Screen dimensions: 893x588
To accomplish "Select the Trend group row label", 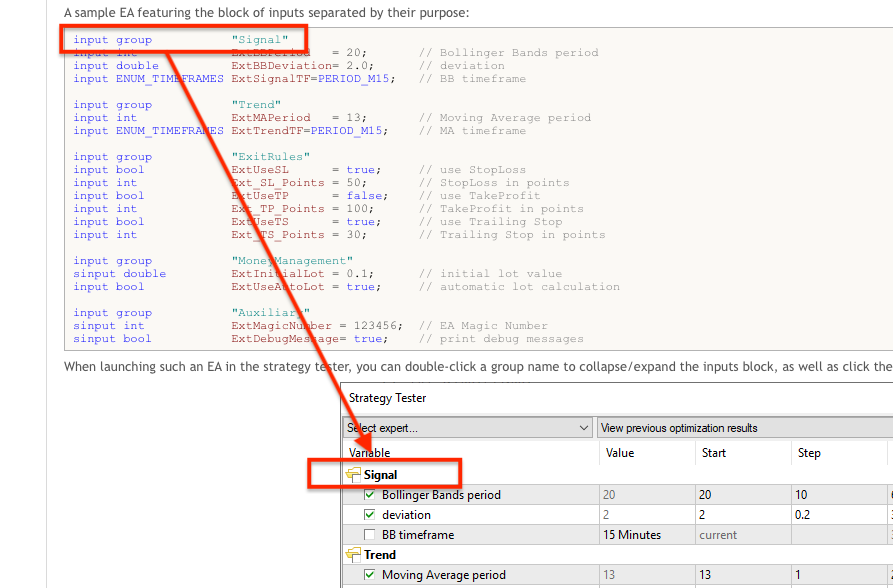I will 380,554.
